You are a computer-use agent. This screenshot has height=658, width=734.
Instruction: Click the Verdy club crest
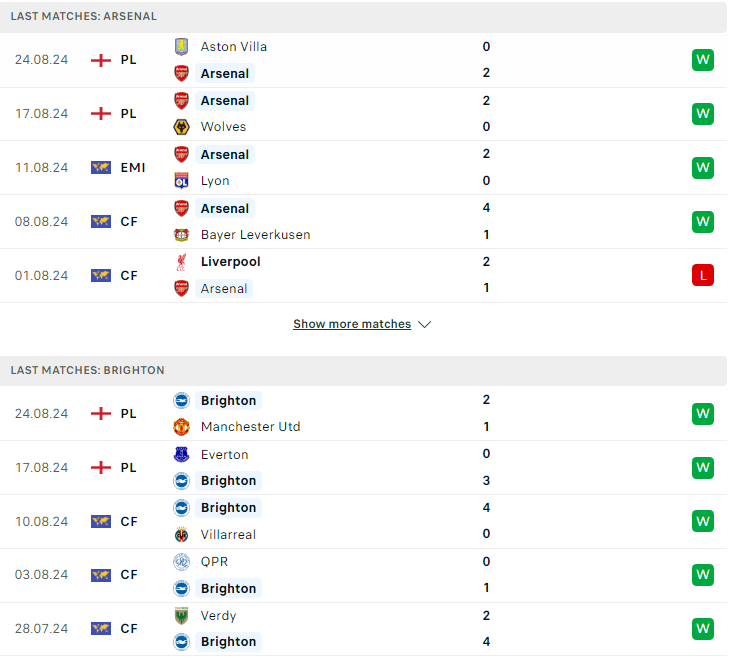[181, 616]
